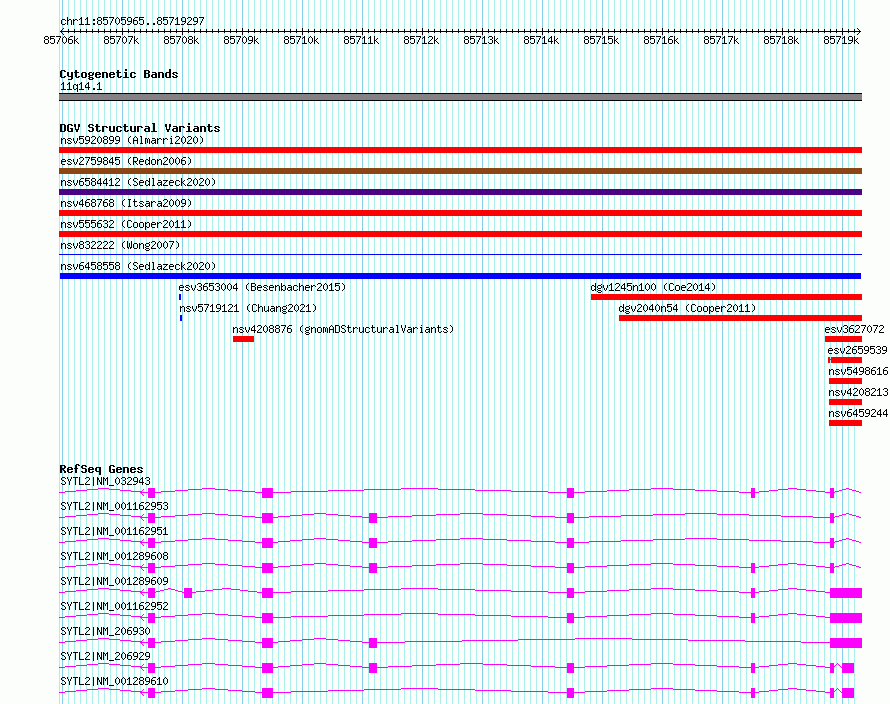Viewport: 890px width, 704px height.
Task: Click the 11q14.1 band label
Action: pos(81,86)
